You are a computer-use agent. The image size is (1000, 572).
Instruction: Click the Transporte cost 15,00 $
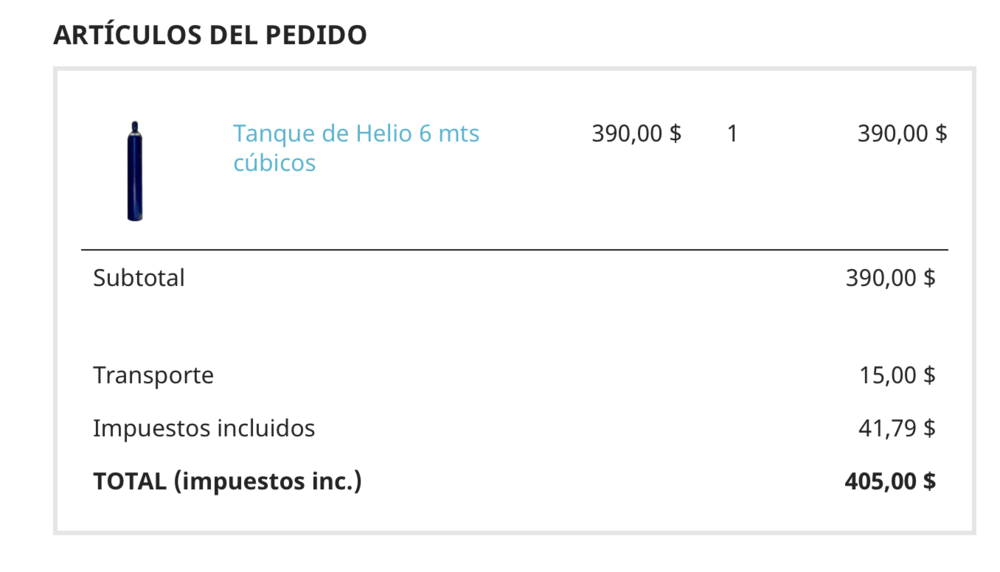897,375
